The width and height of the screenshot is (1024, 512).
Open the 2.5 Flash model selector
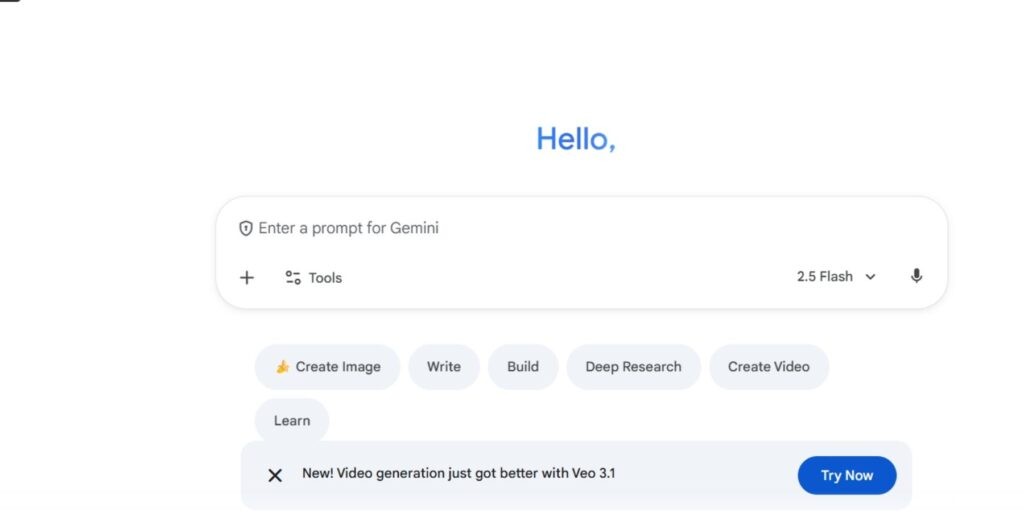pyautogui.click(x=836, y=276)
